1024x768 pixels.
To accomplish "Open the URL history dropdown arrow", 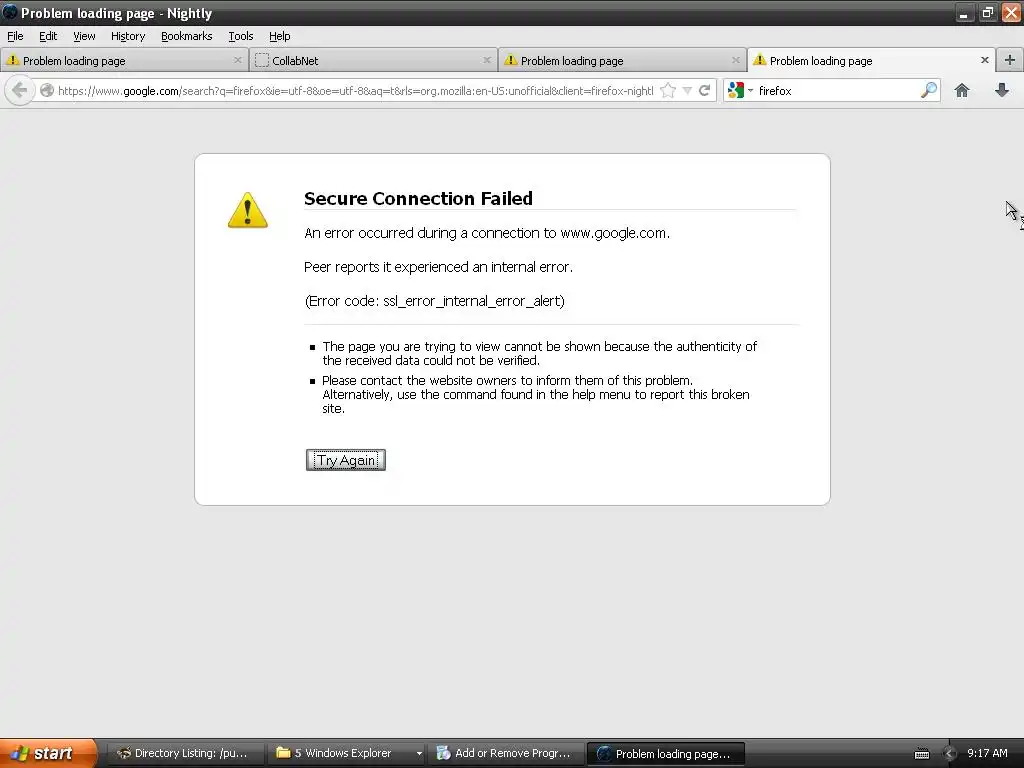I will coord(687,91).
